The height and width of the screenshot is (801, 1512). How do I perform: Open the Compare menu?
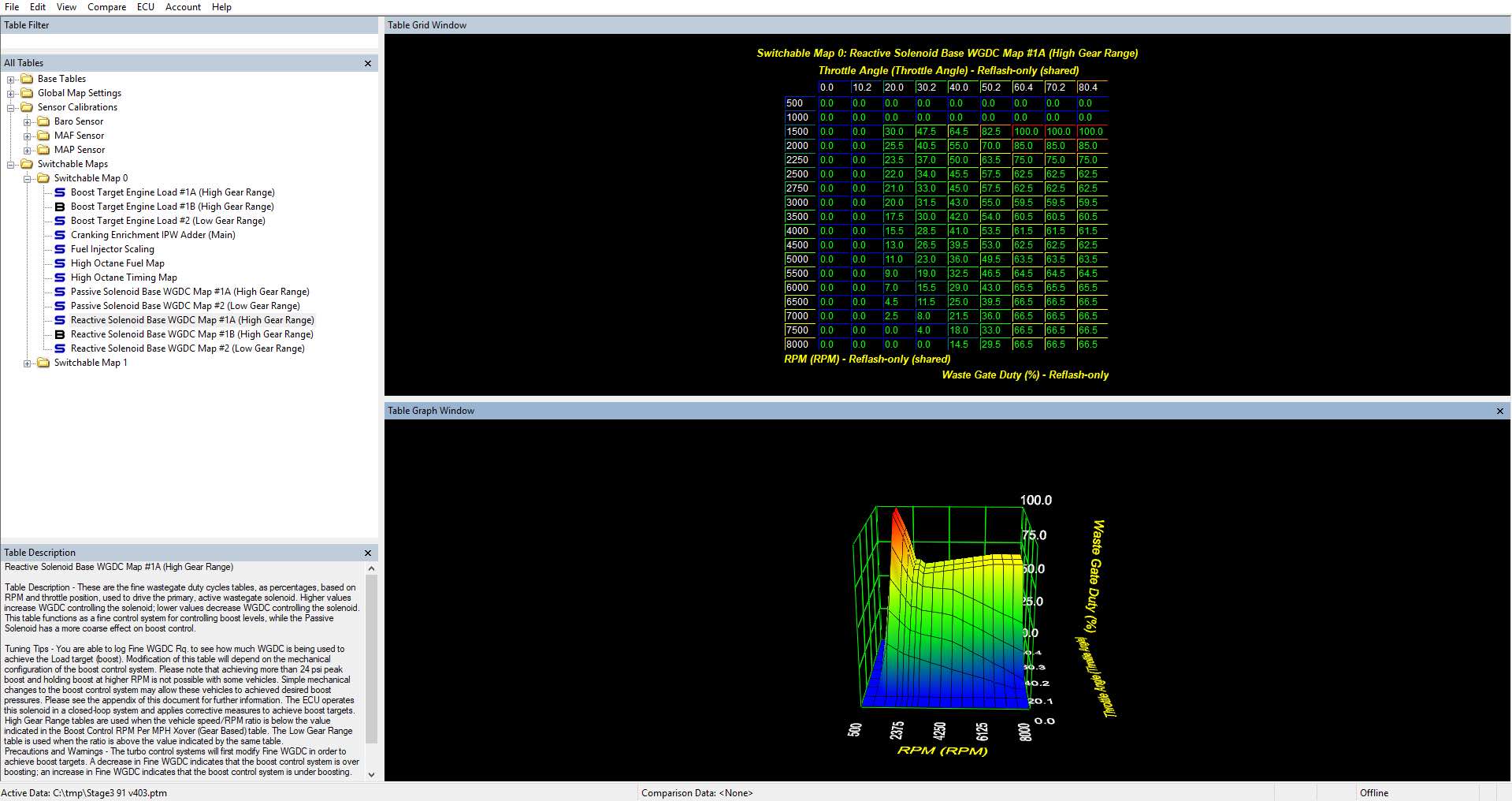click(106, 6)
